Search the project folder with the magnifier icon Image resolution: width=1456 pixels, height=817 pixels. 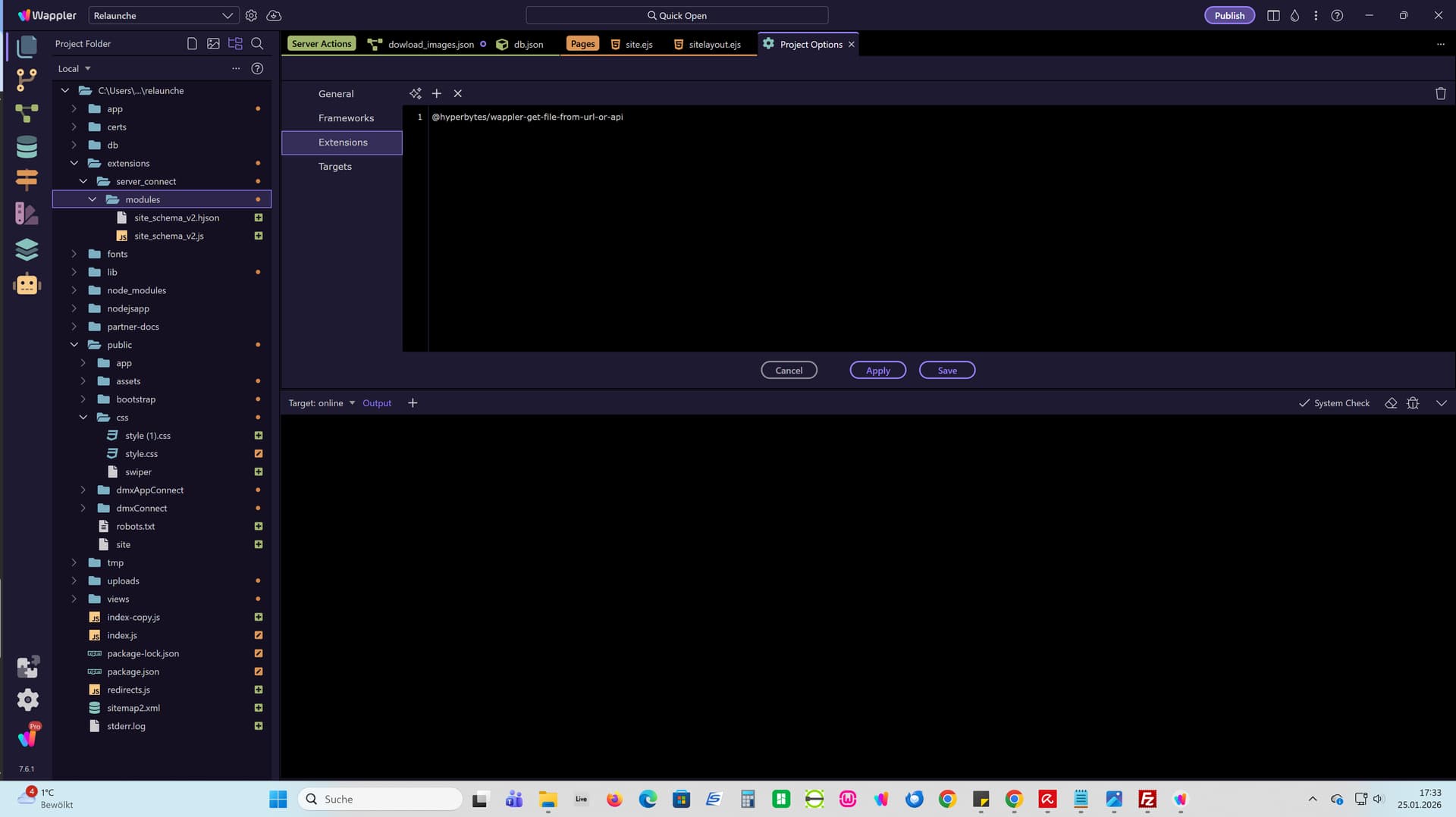coord(257,44)
